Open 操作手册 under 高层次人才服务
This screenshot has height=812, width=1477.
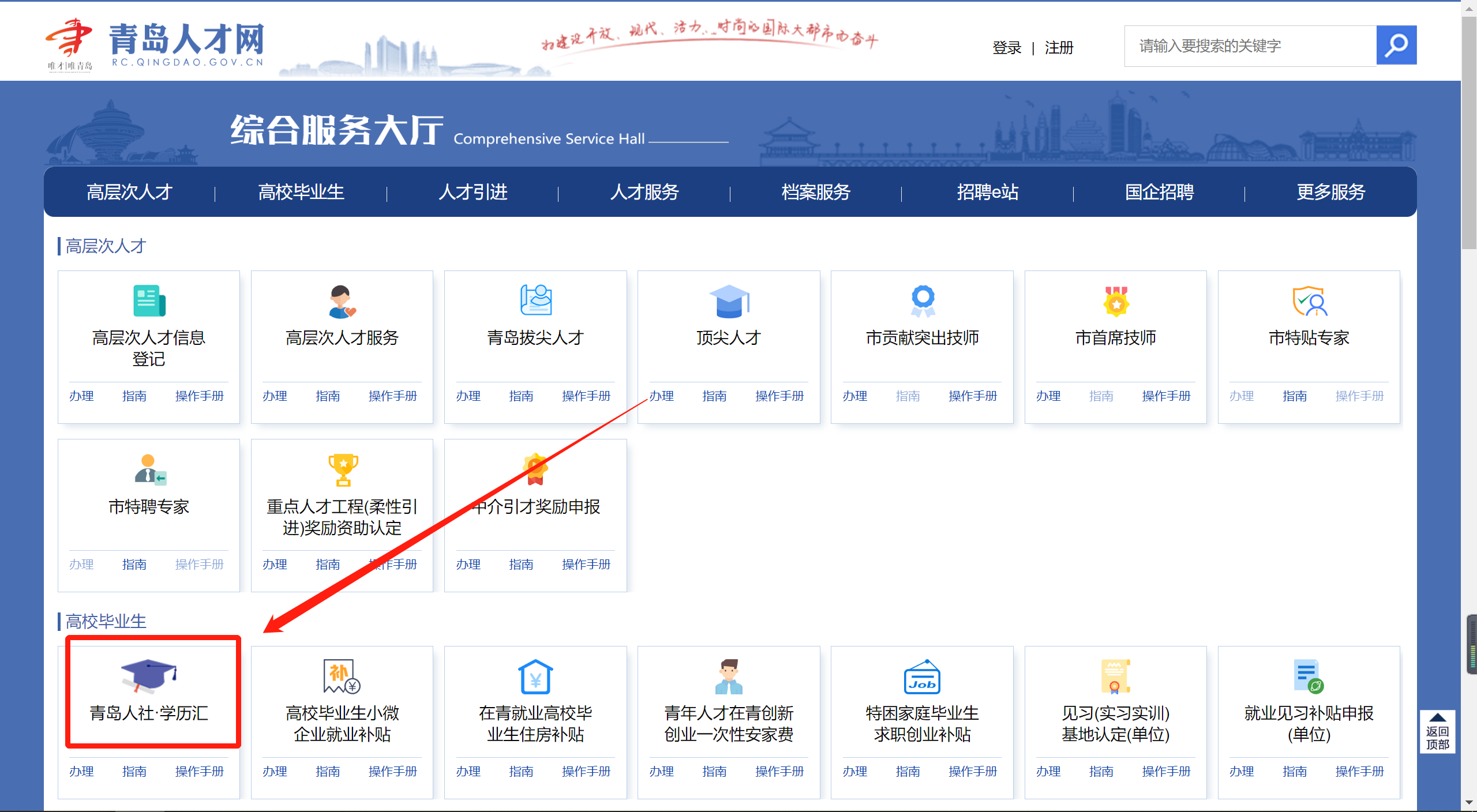tap(392, 396)
